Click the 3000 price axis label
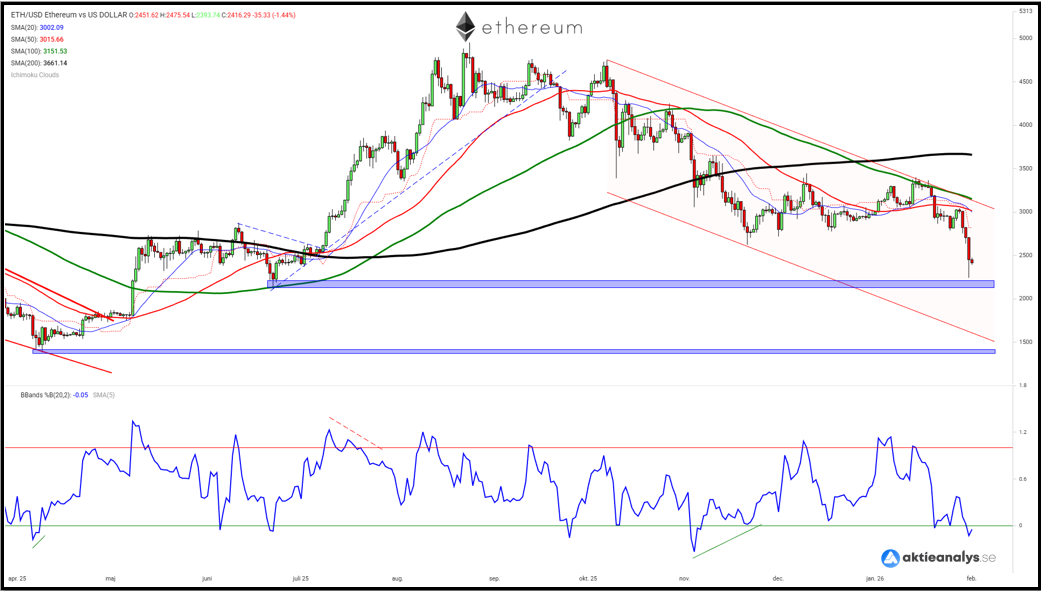This screenshot has height=591, width=1041. (x=1025, y=212)
